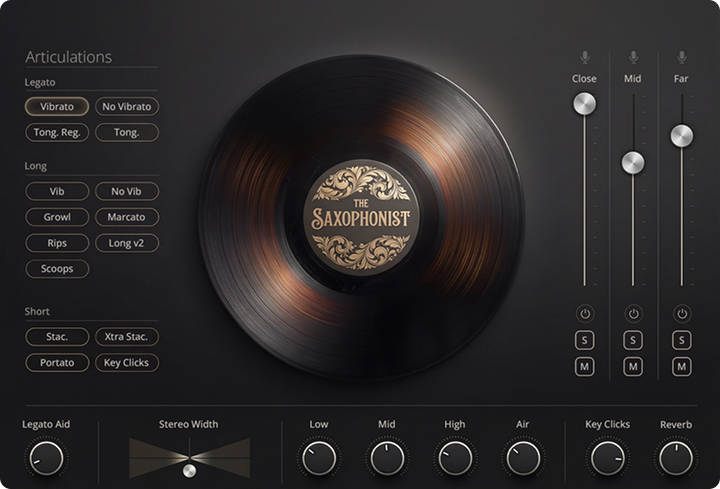This screenshot has height=489, width=720.
Task: Select the Stac. short articulation
Action: (57, 337)
